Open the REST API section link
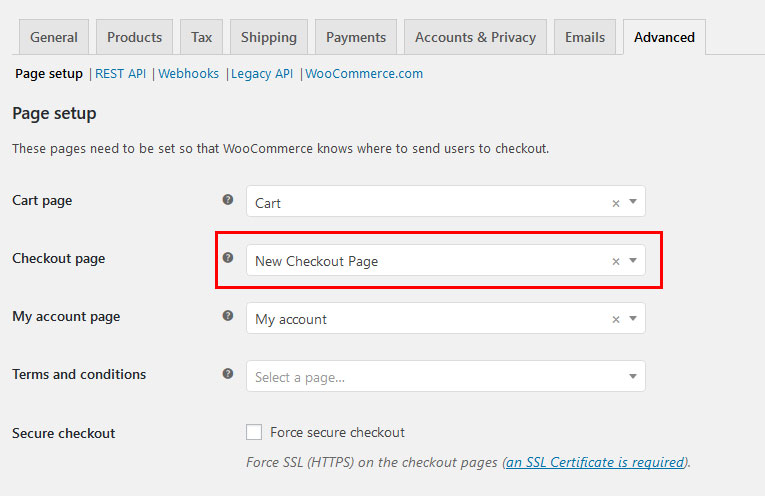The height and width of the screenshot is (496, 765). (121, 74)
